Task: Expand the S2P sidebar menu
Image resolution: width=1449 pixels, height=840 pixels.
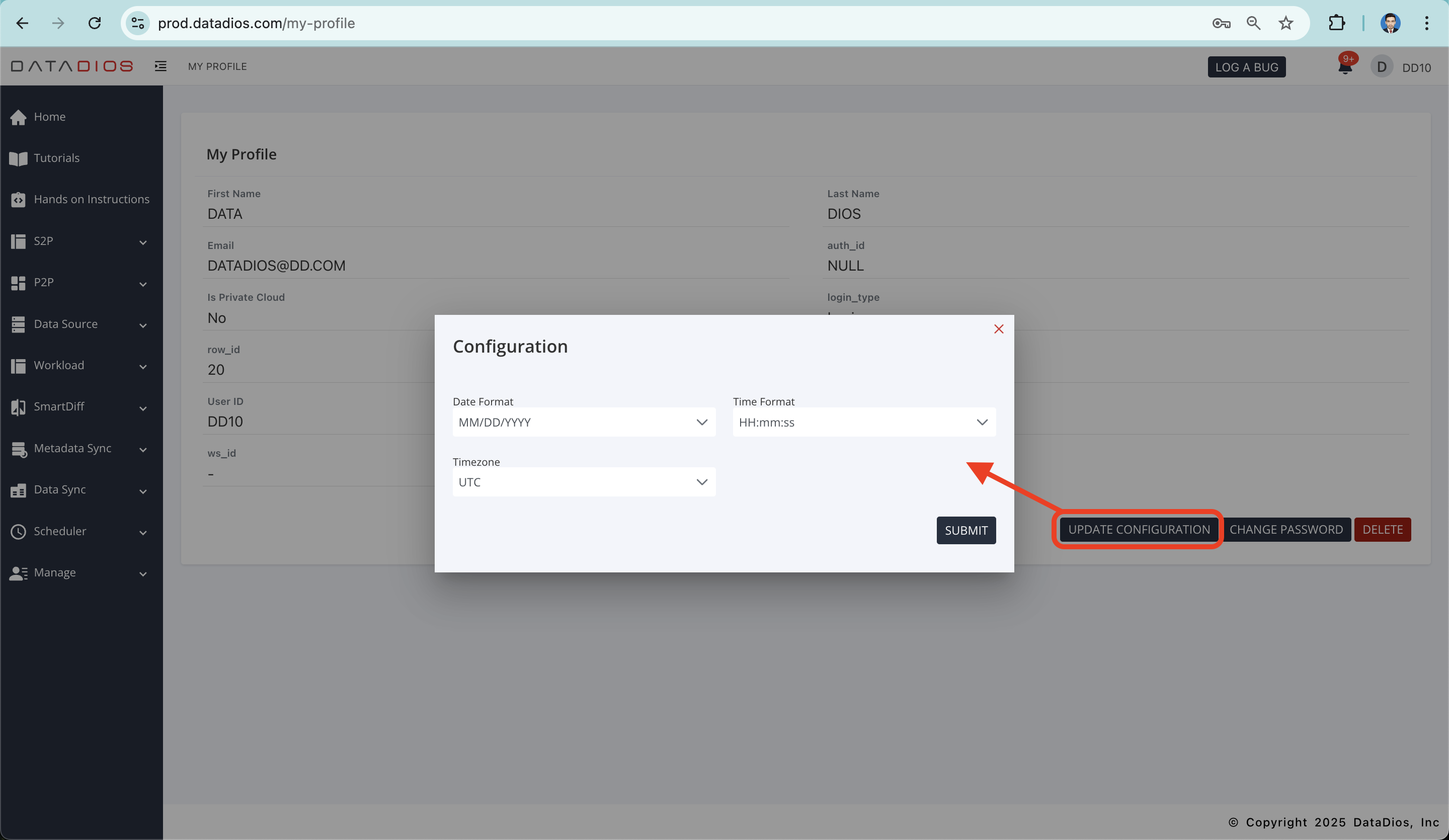Action: click(79, 241)
